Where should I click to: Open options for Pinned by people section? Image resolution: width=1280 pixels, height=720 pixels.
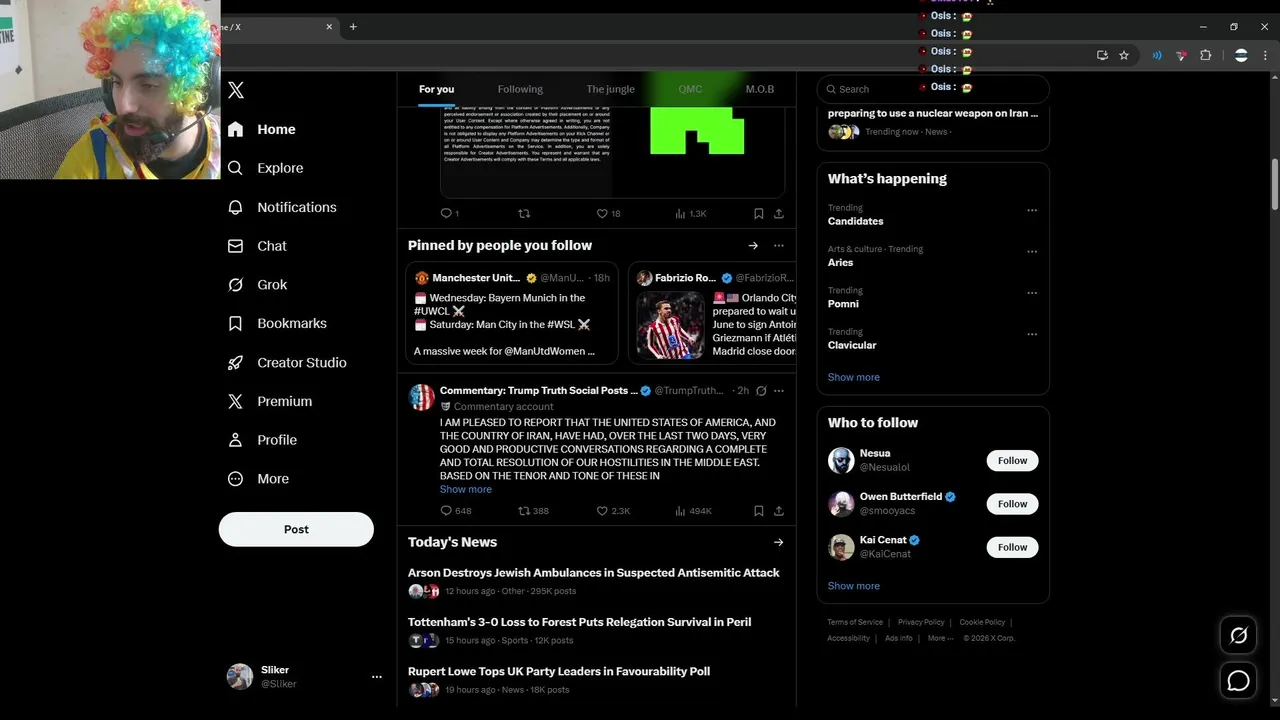(778, 245)
